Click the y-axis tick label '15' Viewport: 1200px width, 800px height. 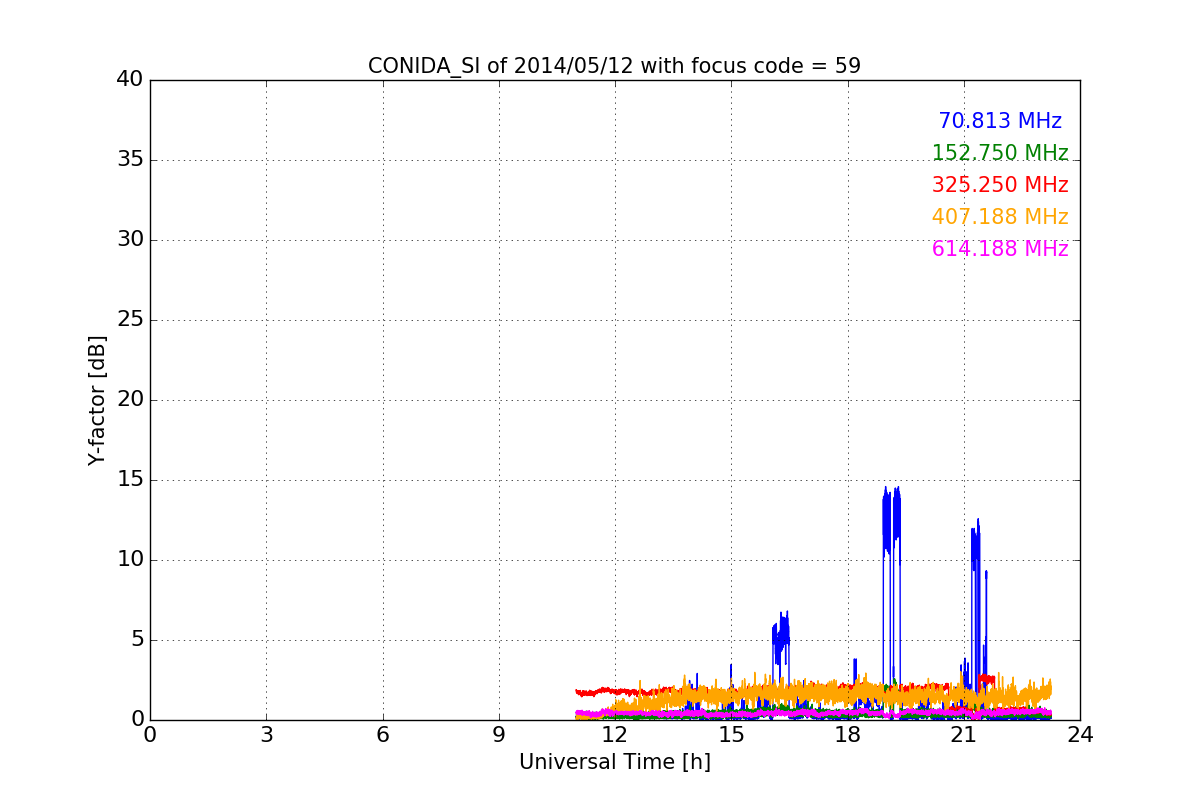(x=130, y=480)
